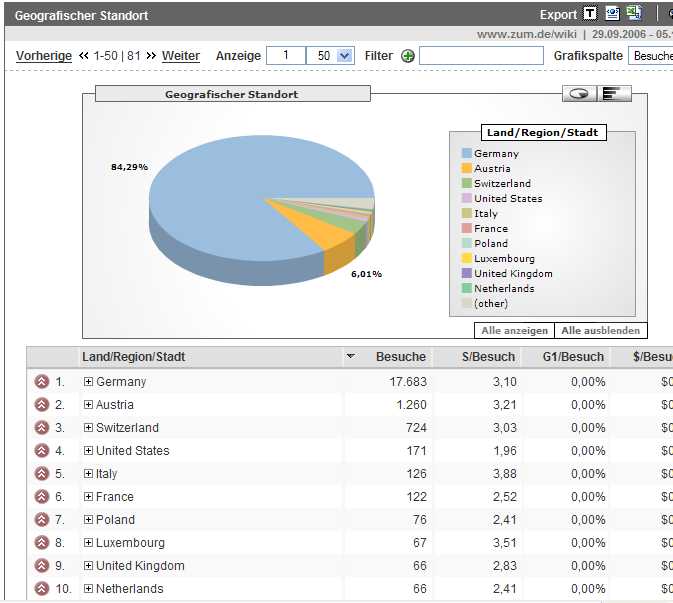Click the Austria orange legend swatch
The width and height of the screenshot is (673, 603).
(466, 169)
